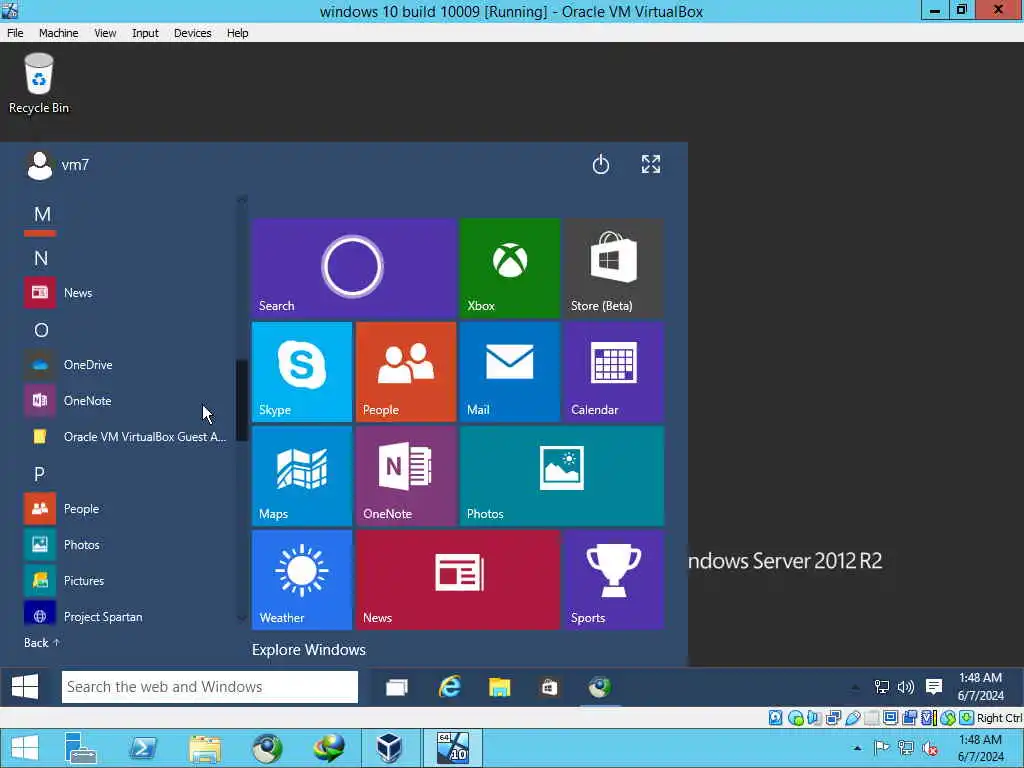
Task: Open the Calendar tile
Action: click(614, 372)
